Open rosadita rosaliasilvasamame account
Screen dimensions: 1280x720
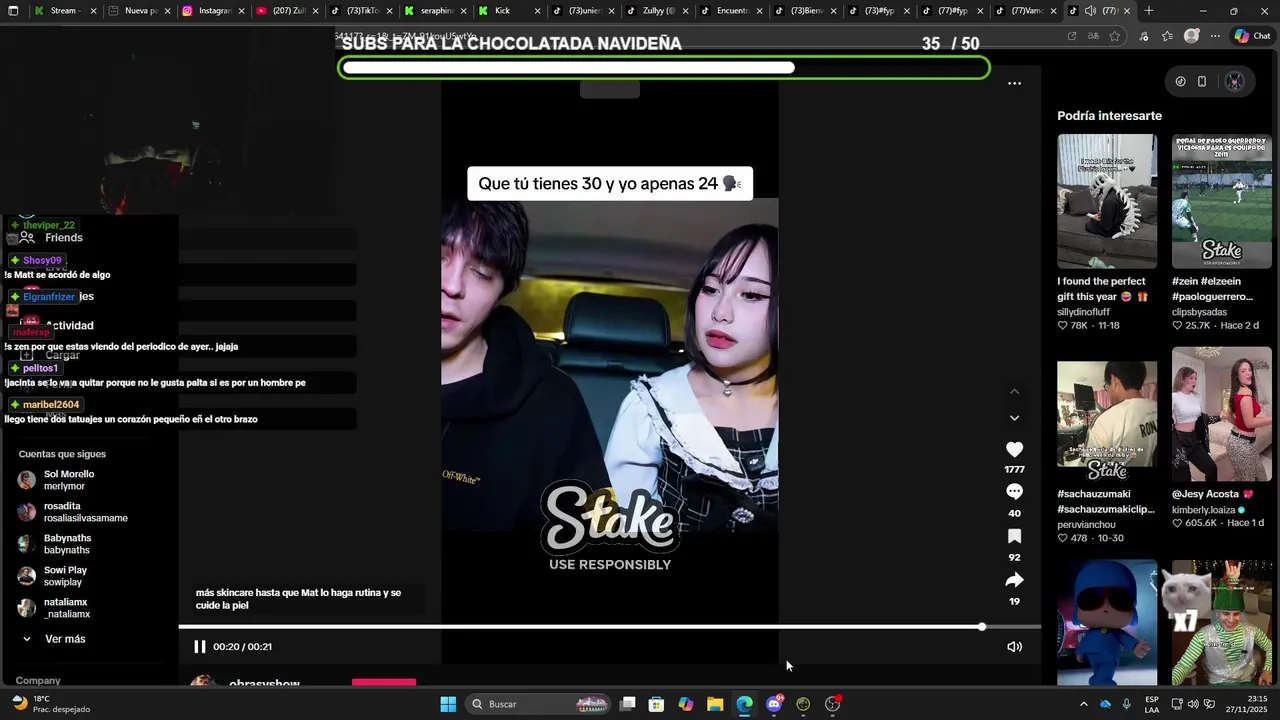coord(73,512)
